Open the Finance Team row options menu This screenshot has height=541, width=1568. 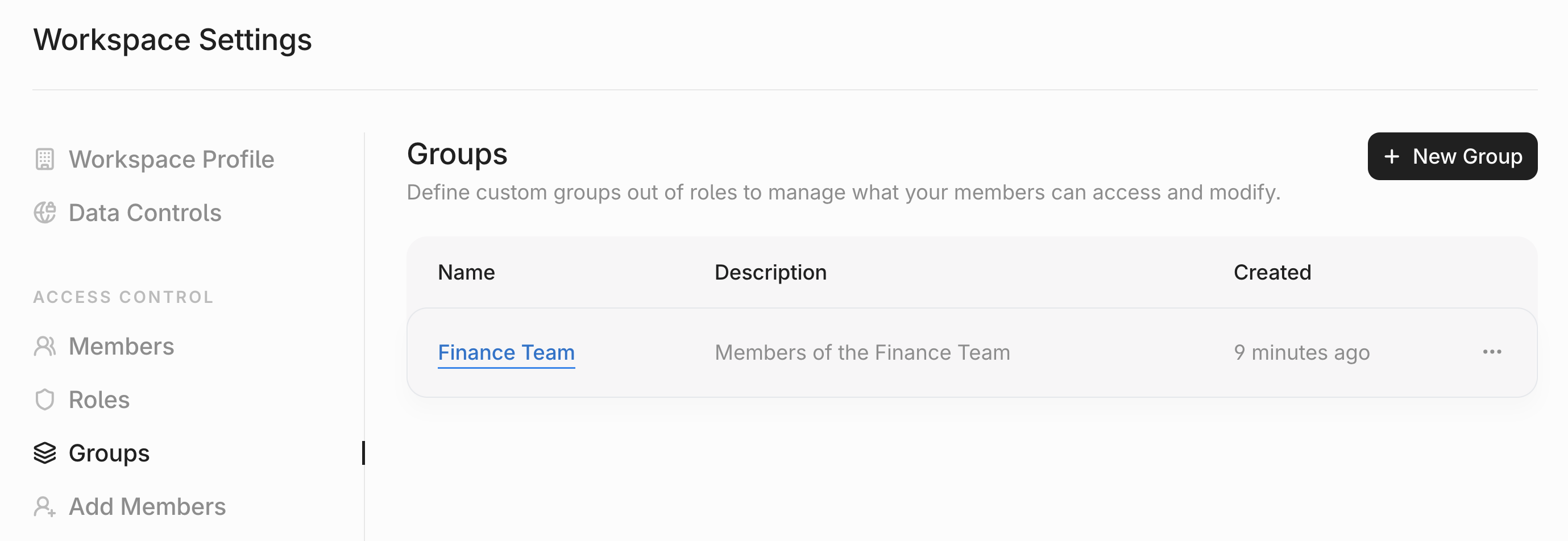click(x=1492, y=352)
